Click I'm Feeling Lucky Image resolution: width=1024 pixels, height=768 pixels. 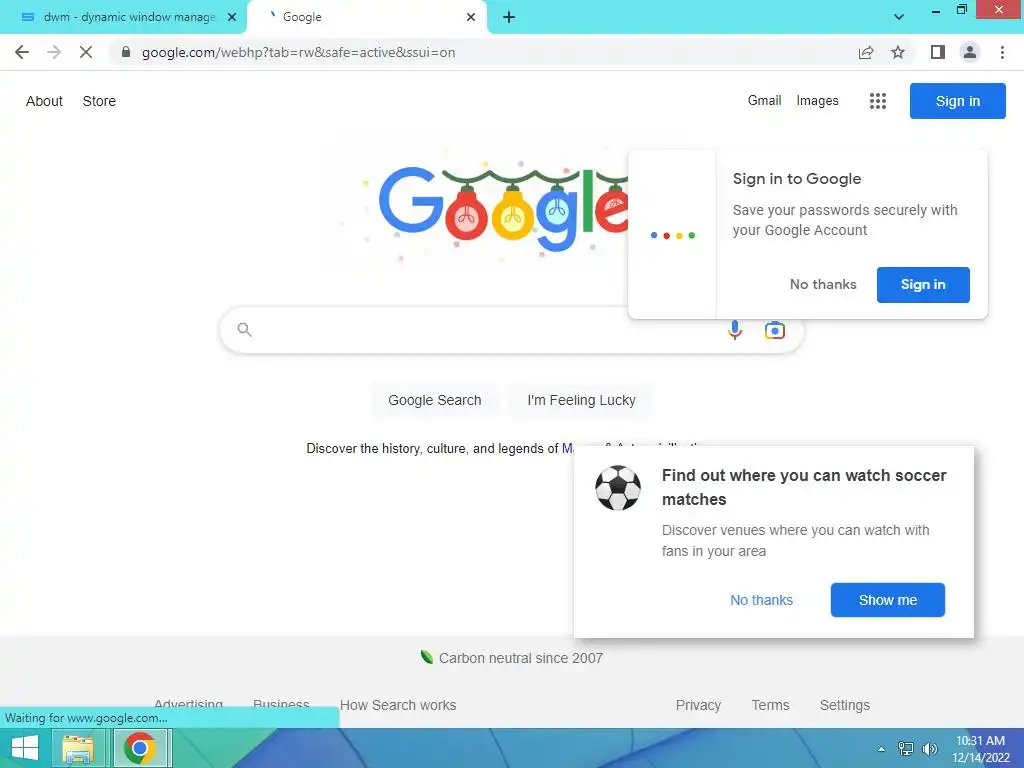pos(581,400)
